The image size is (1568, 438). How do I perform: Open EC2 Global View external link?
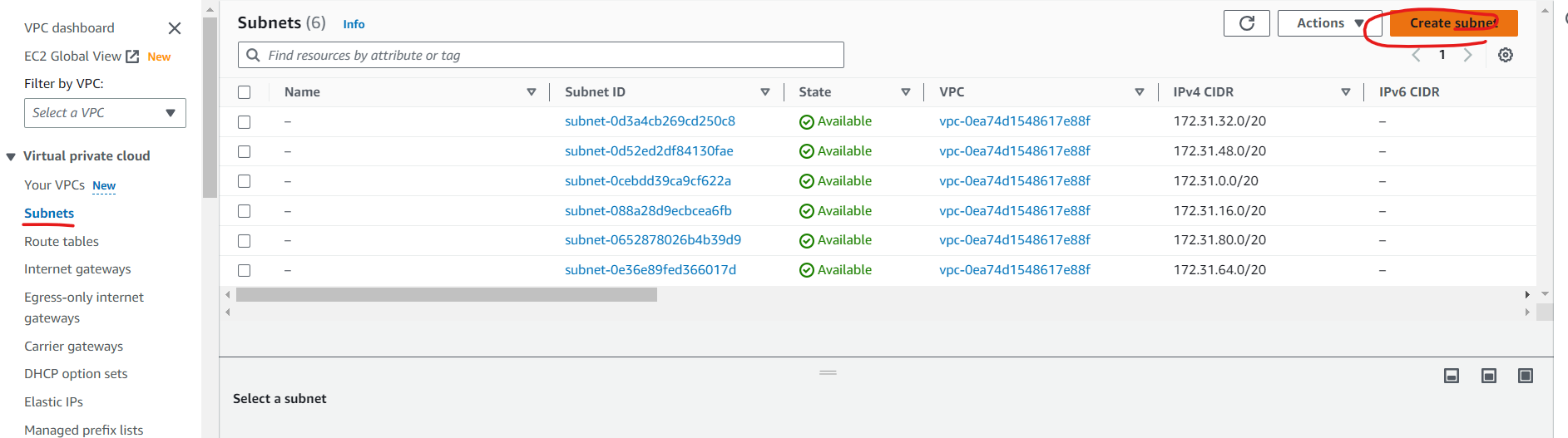(x=82, y=57)
